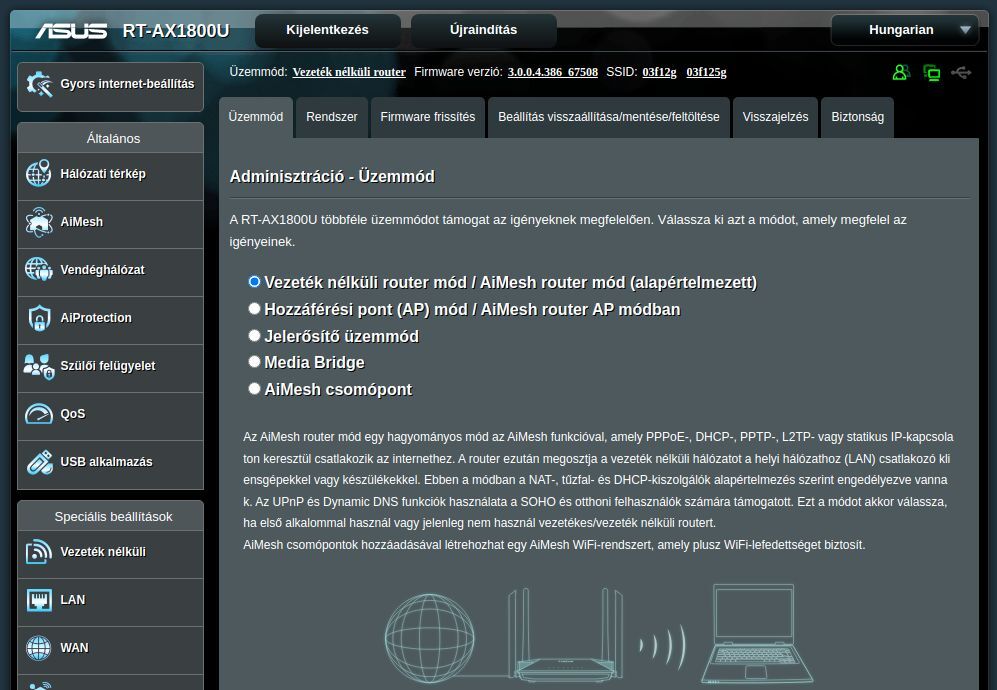Screen dimensions: 997x690
Task: Select AiMesh csomópont radio option
Action: point(254,389)
